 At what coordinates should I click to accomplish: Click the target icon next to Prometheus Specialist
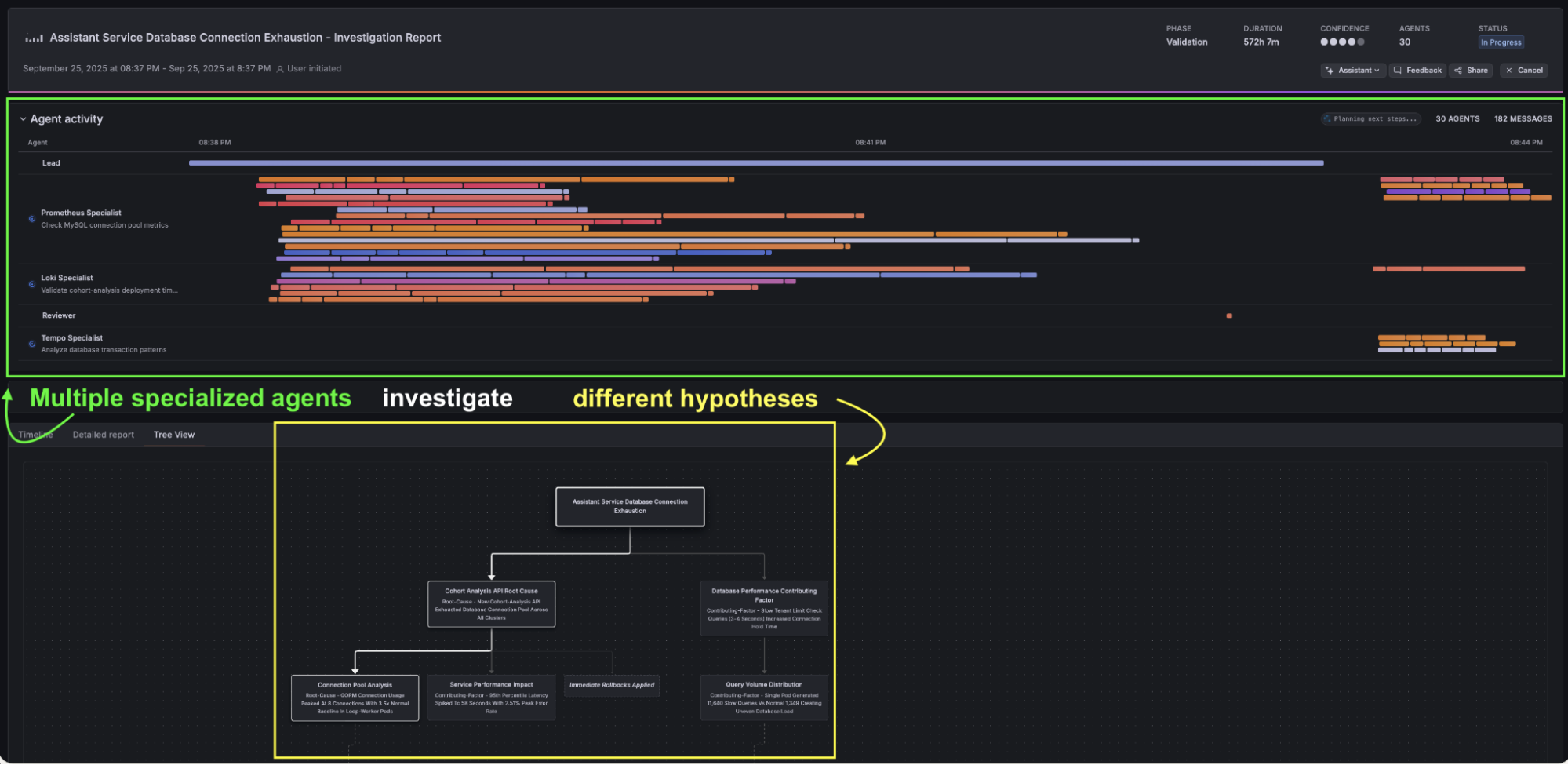click(x=31, y=218)
